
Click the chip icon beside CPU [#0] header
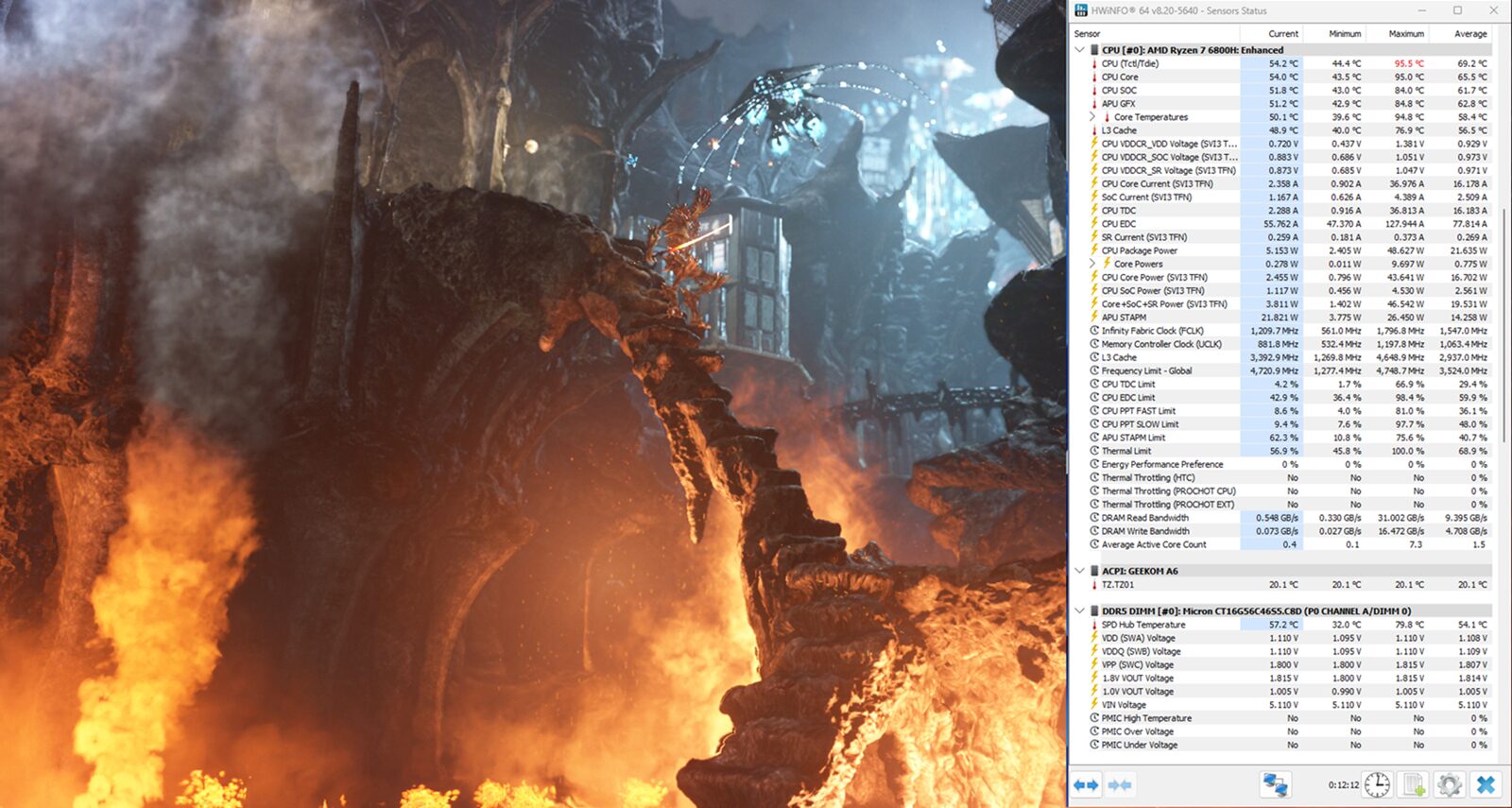pyautogui.click(x=1094, y=50)
